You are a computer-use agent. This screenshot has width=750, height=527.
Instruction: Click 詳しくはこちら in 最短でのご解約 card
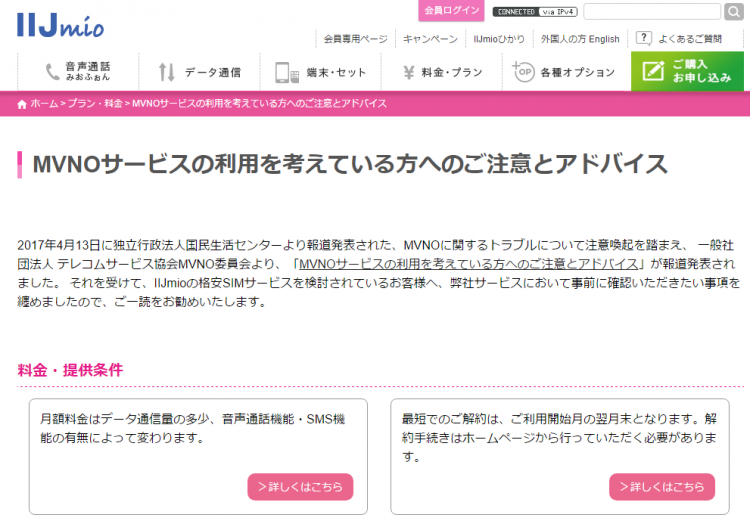662,487
